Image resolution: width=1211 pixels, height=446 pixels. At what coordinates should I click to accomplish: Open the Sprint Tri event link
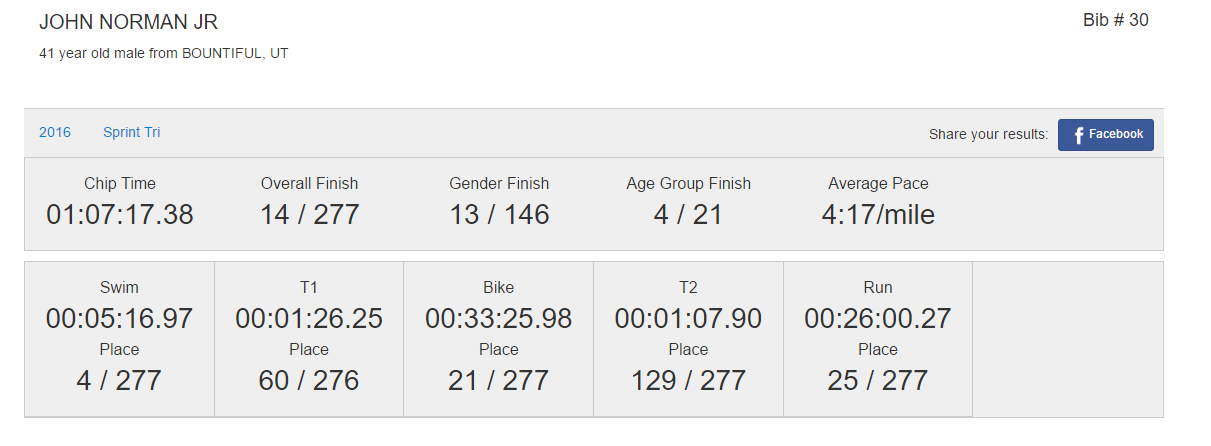click(x=131, y=132)
